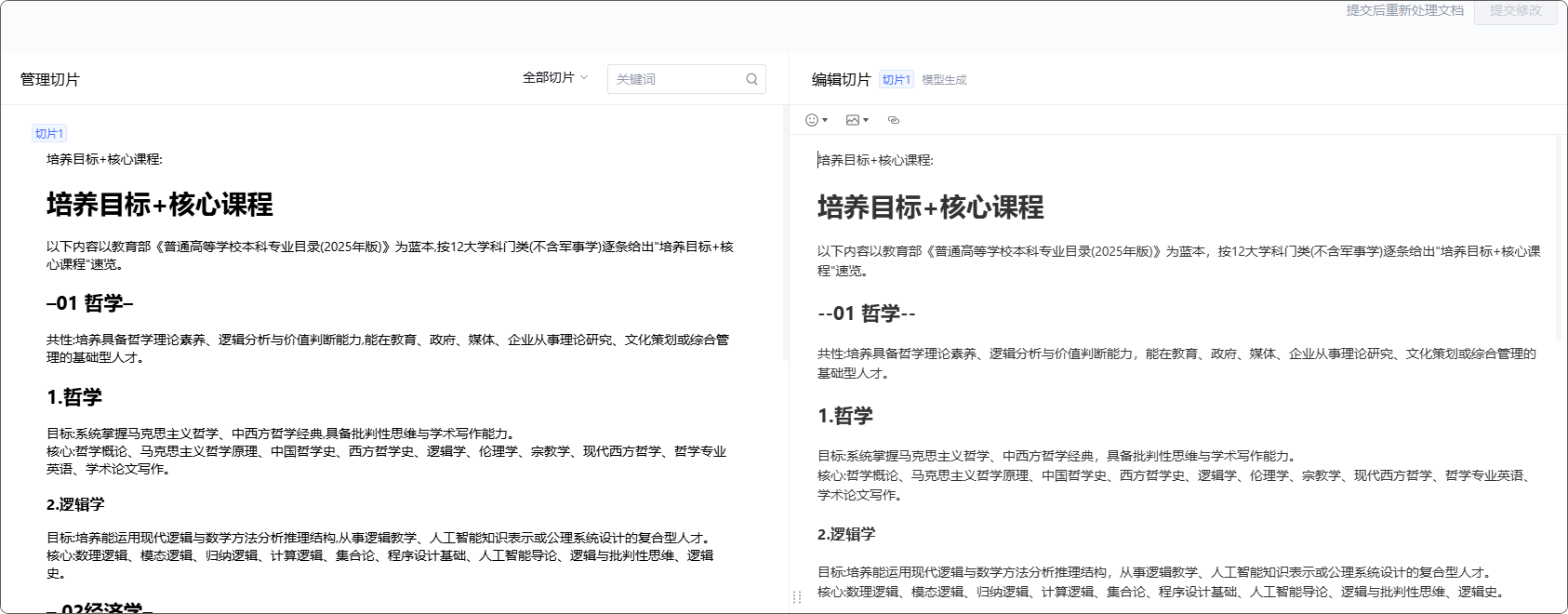Image resolution: width=1568 pixels, height=614 pixels.
Task: Click the search magnifier in keyword box
Action: [751, 79]
